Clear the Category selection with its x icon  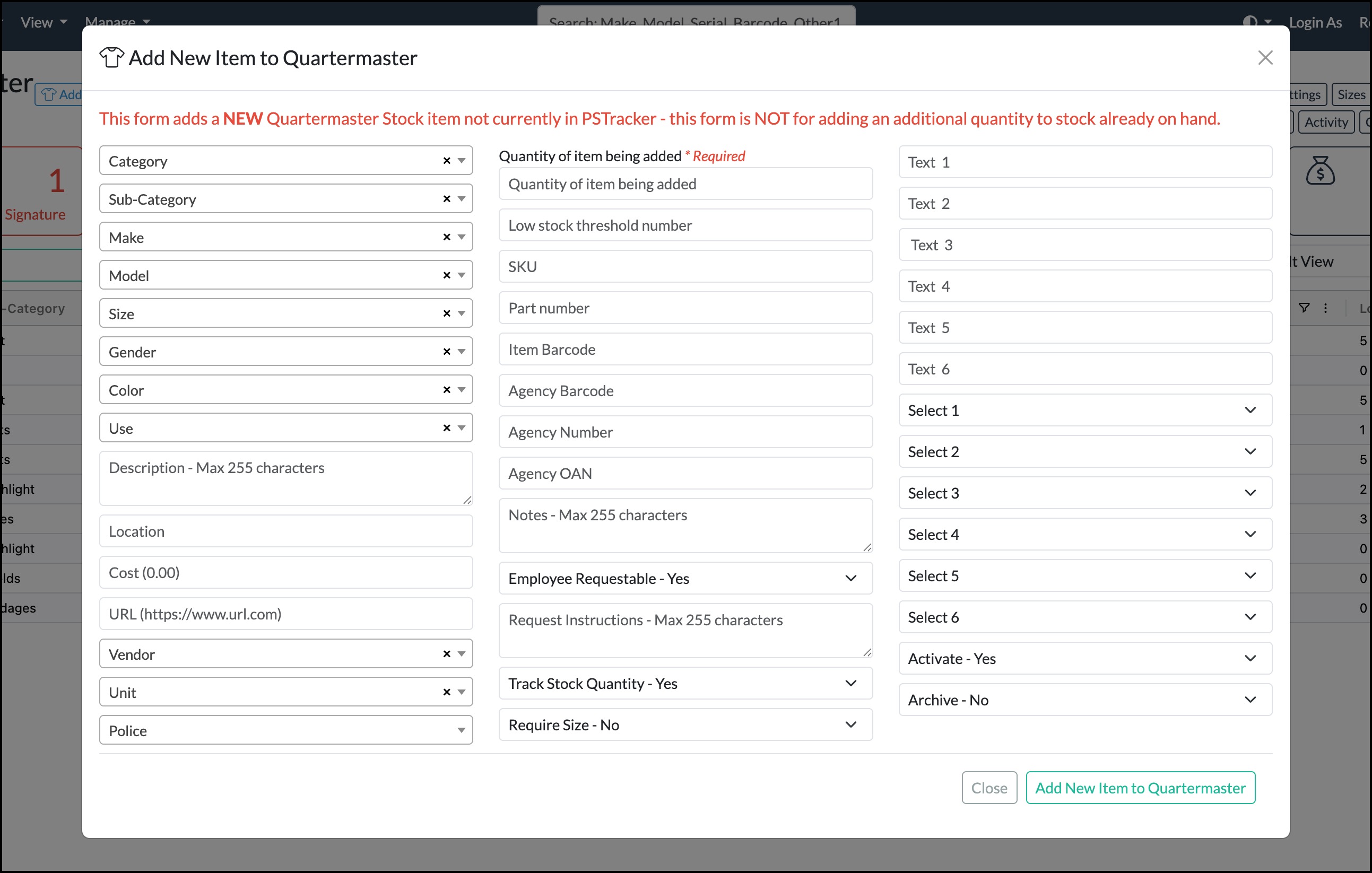tap(447, 161)
